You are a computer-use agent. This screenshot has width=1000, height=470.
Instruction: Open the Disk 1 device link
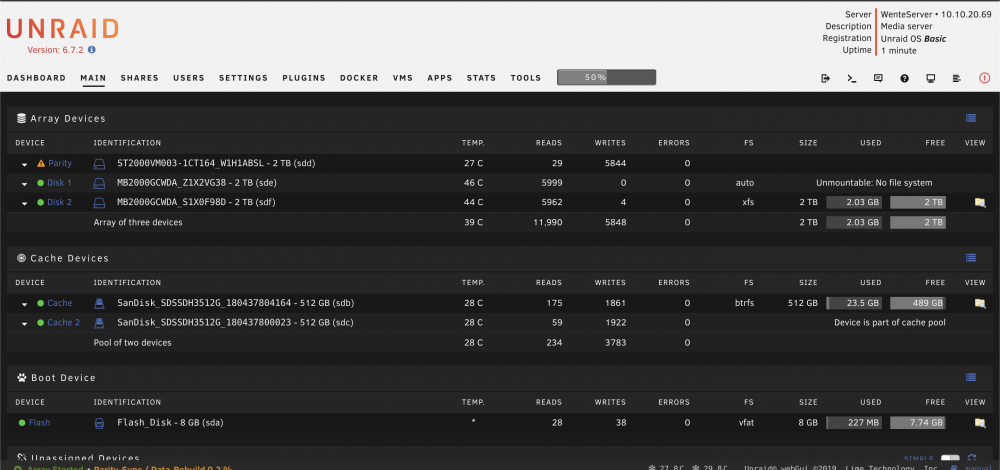point(59,183)
